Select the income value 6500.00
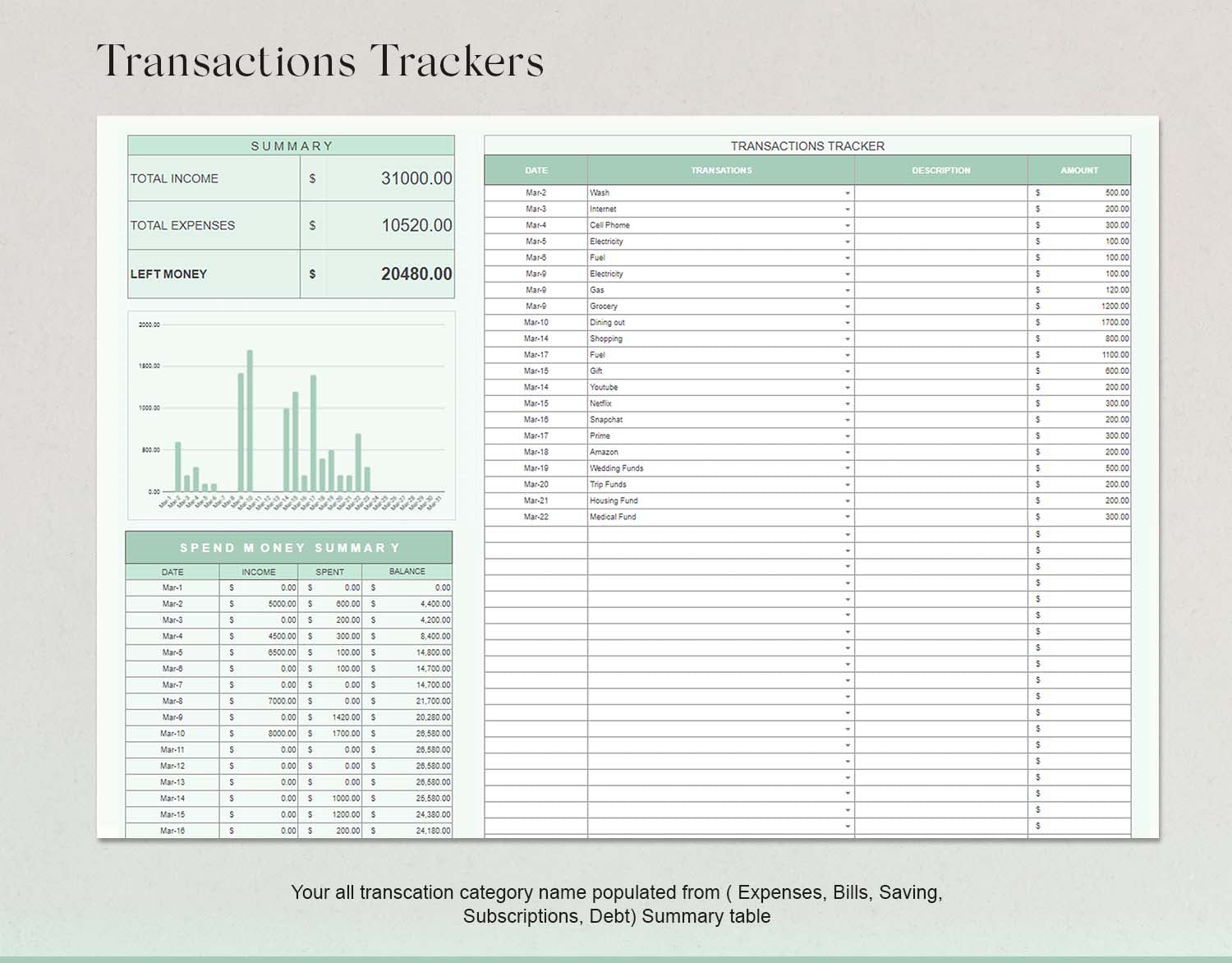Viewport: 1232px width, 963px height. pyautogui.click(x=282, y=652)
